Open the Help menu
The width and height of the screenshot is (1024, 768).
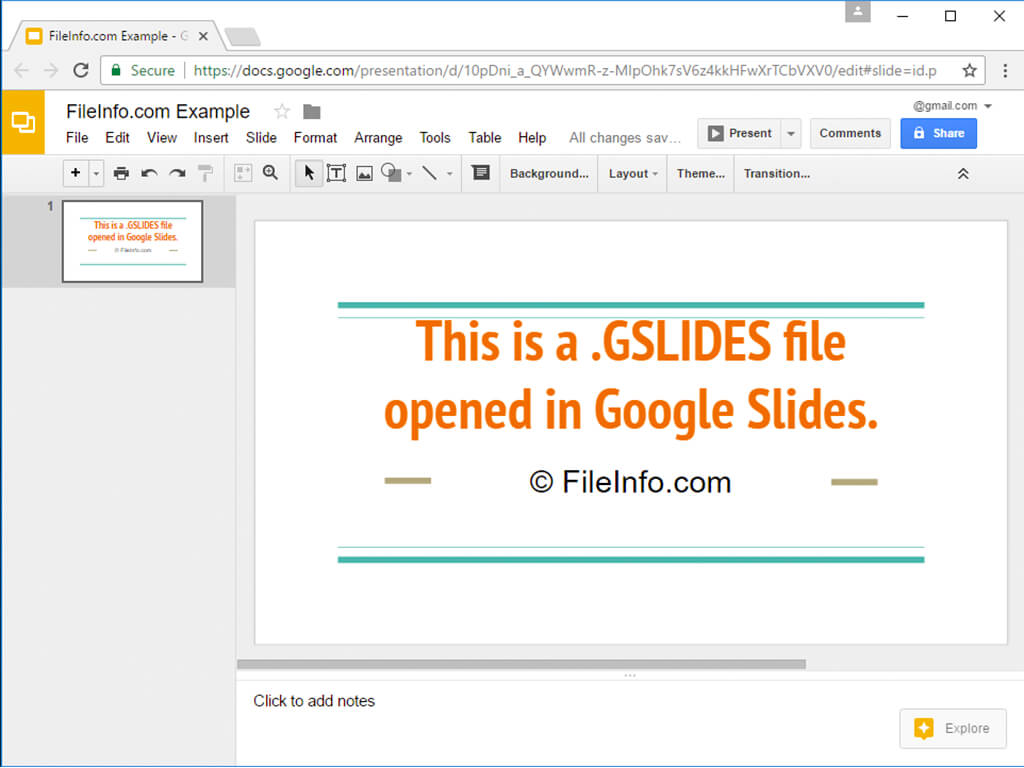pos(532,138)
